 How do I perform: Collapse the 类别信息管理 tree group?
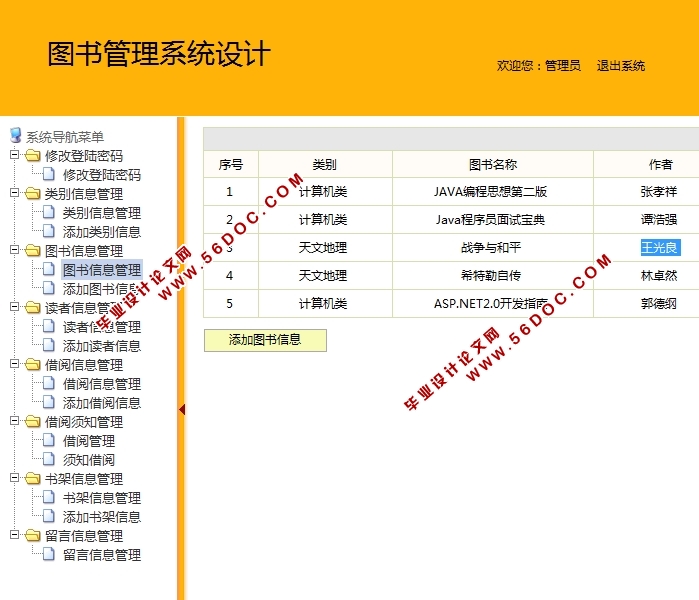14,193
